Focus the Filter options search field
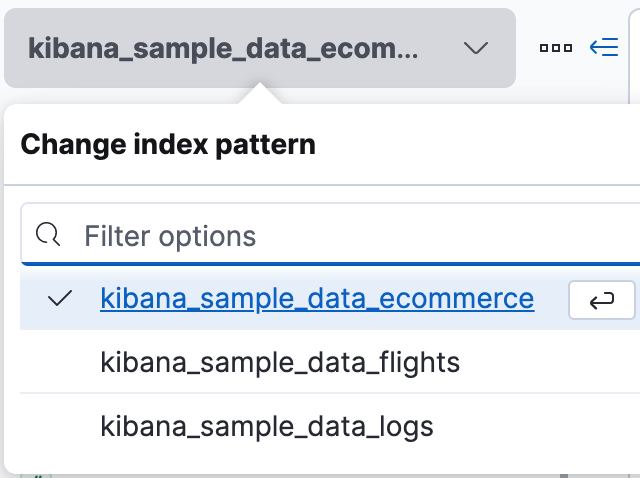The width and height of the screenshot is (640, 478). tap(340, 235)
